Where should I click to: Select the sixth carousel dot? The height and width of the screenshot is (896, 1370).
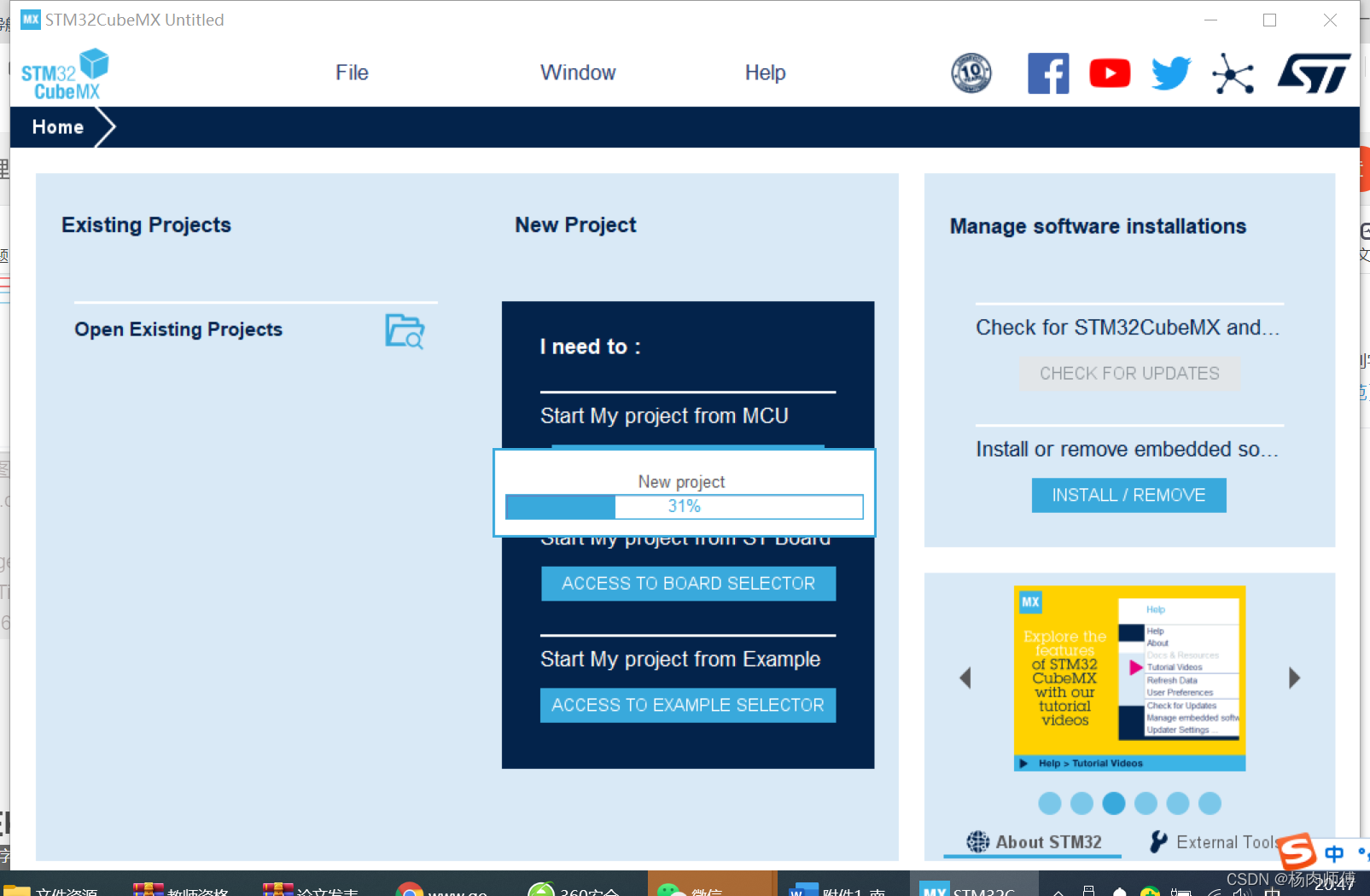pos(1210,803)
